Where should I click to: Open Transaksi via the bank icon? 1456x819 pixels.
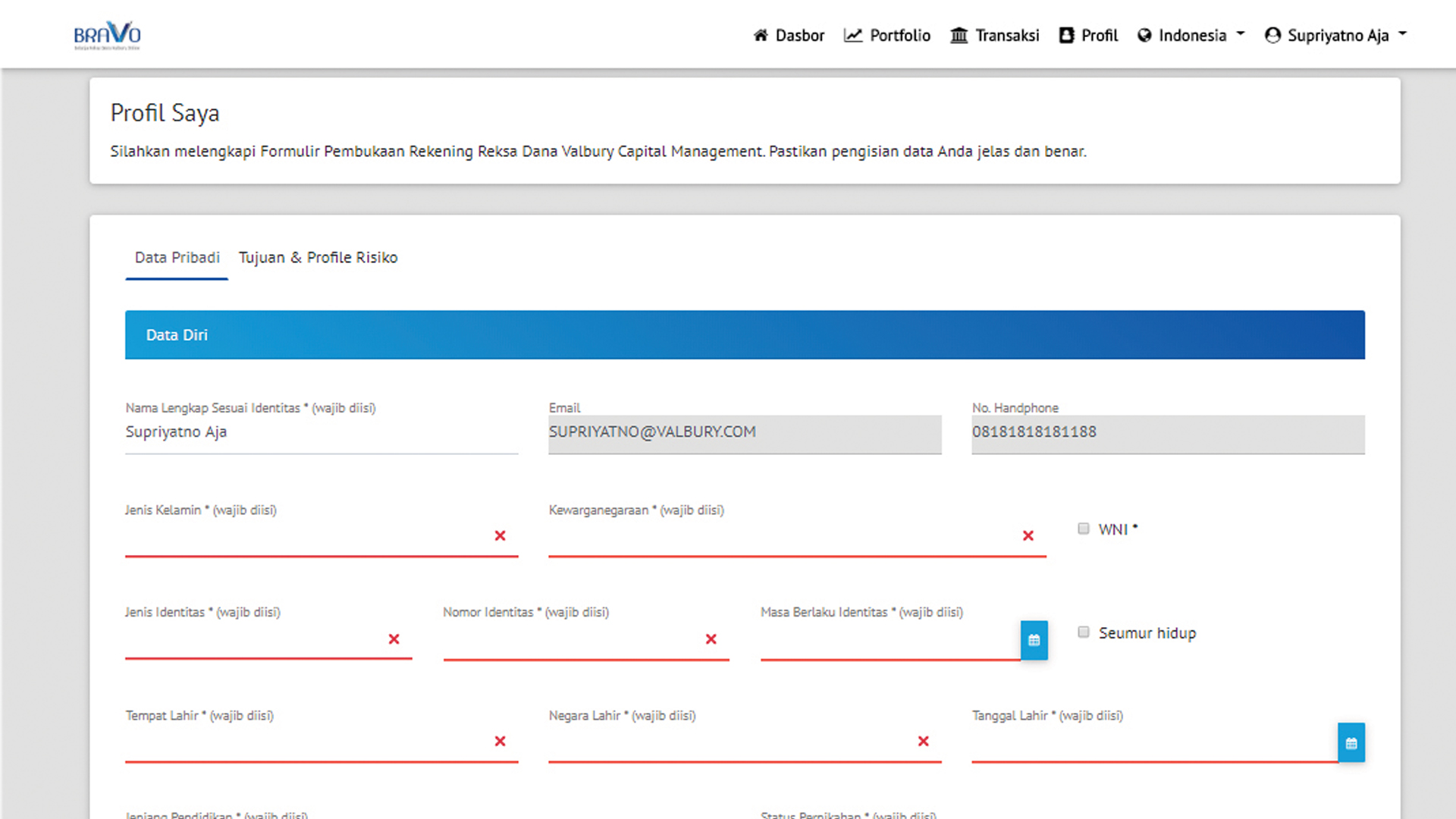tap(958, 35)
